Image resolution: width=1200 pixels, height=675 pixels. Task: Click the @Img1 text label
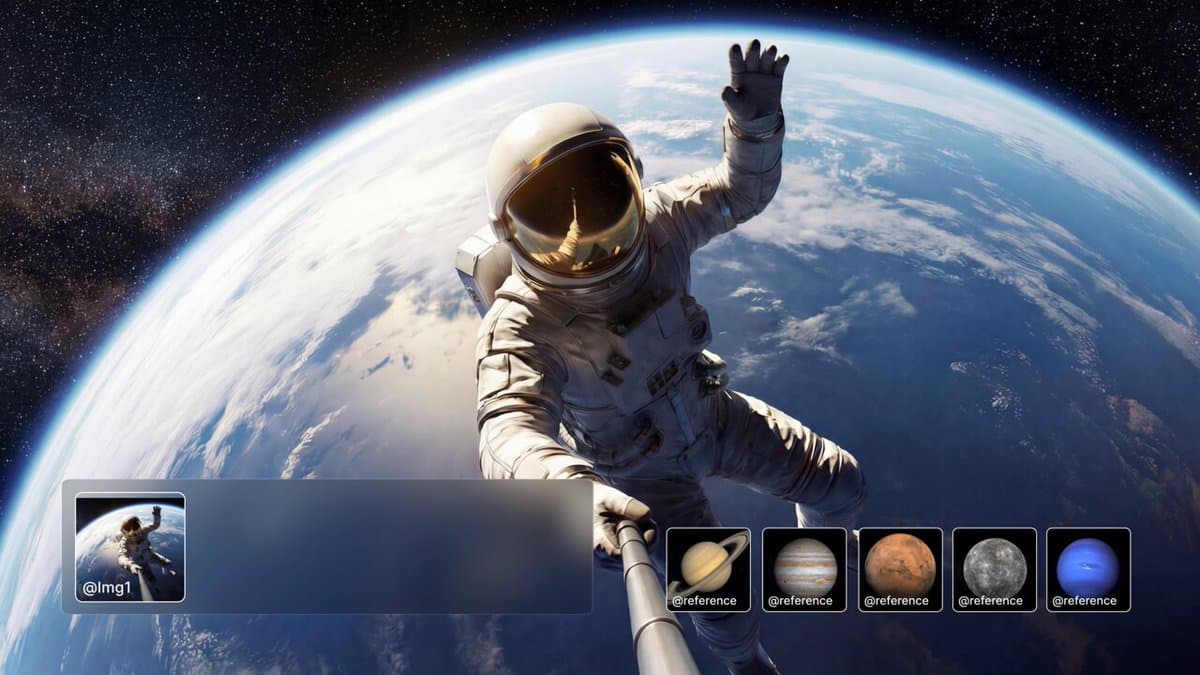point(107,588)
